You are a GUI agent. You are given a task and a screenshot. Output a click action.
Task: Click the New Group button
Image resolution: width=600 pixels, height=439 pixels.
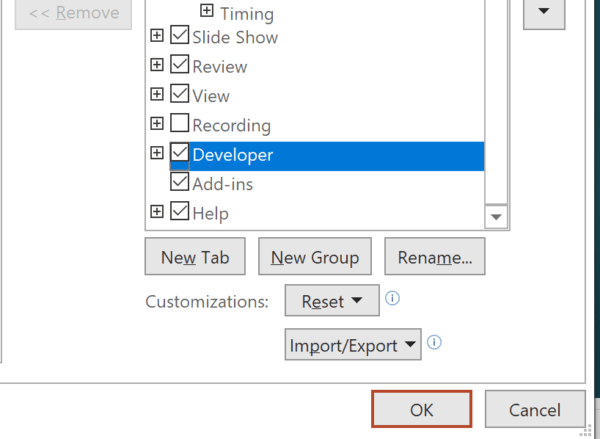point(315,256)
